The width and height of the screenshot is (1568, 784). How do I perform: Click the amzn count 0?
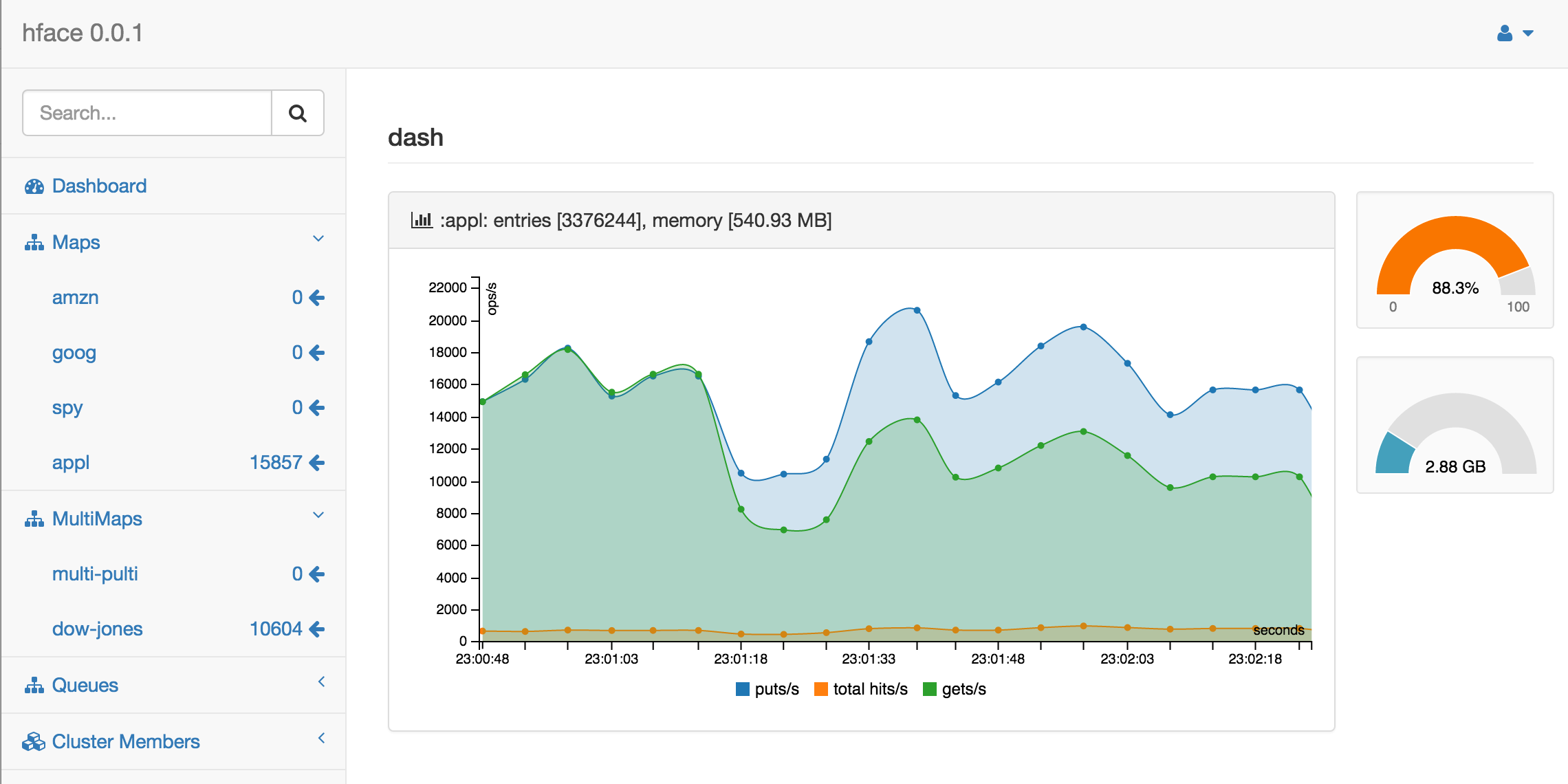(x=297, y=297)
